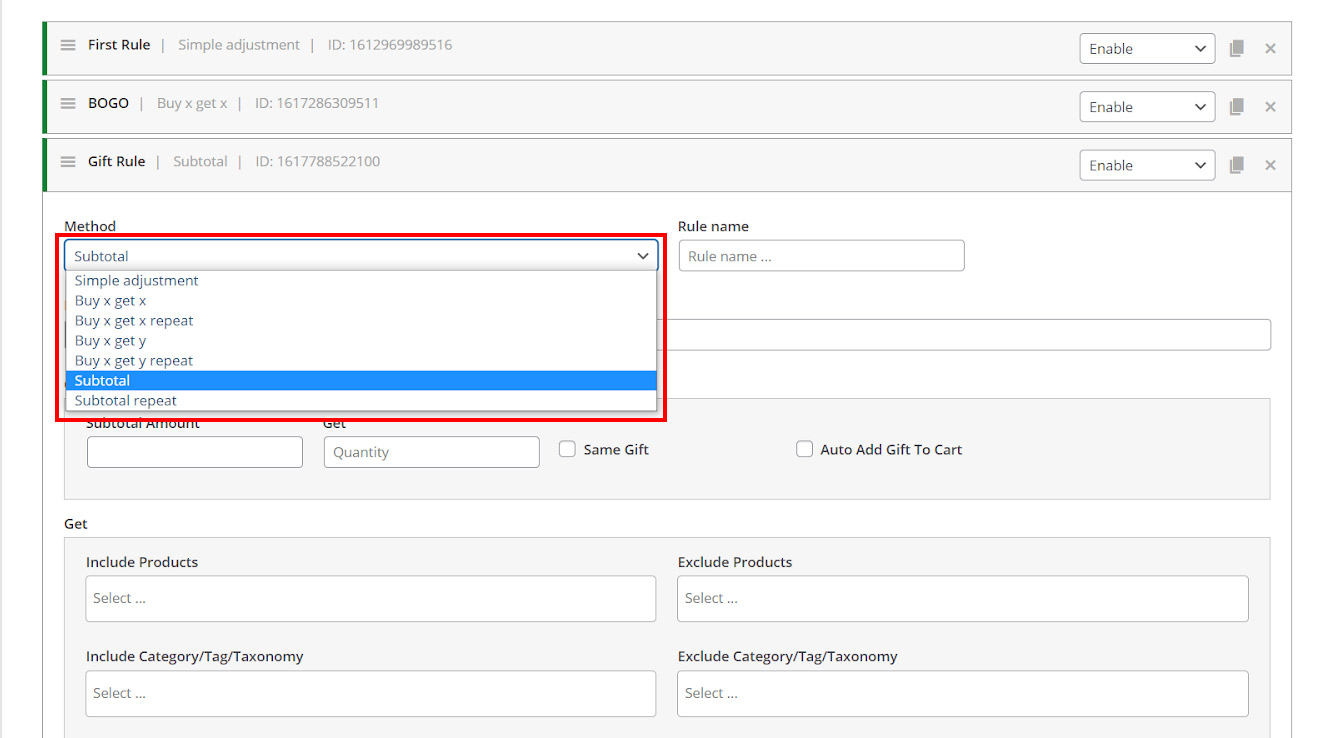Viewport: 1327px width, 738px height.
Task: Choose Buy x get y method option
Action: pyautogui.click(x=361, y=341)
